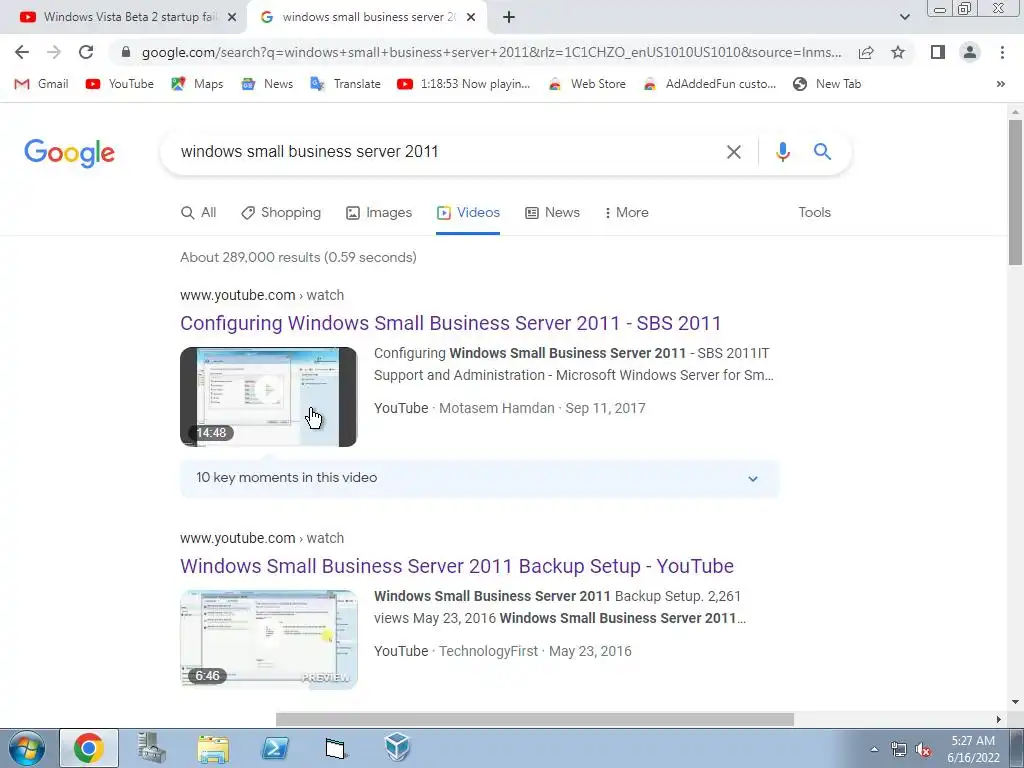Open Windows Explorer from taskbar

(214, 748)
